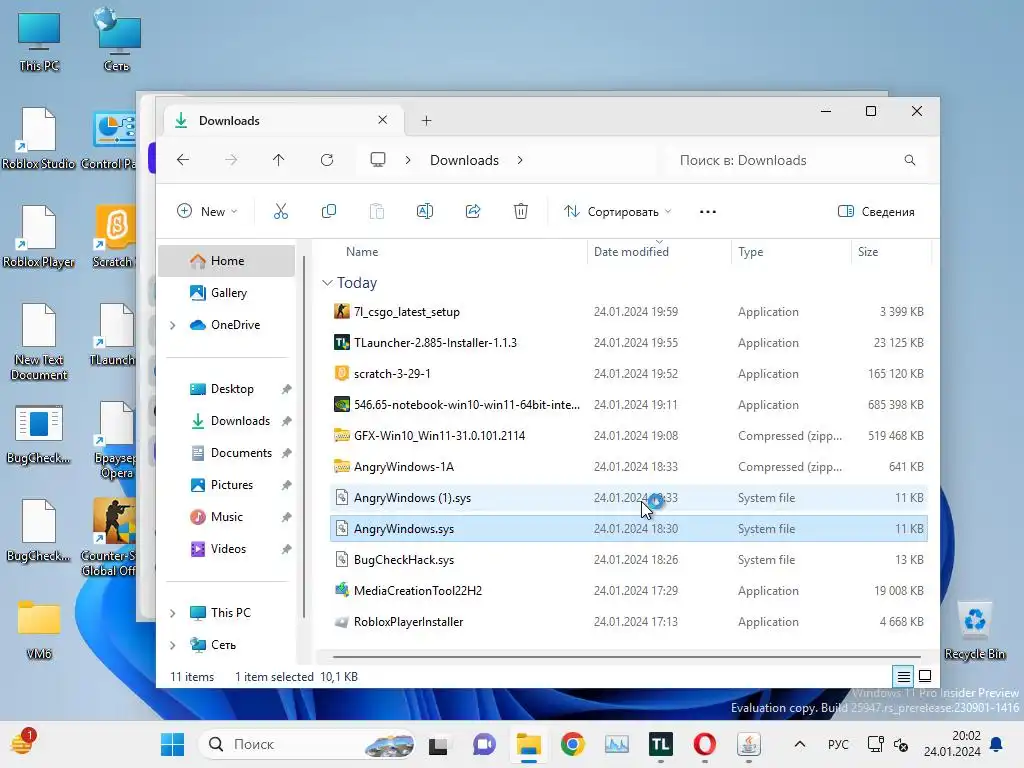The image size is (1024, 768).
Task: Switch to large thumbnails view icon
Action: pyautogui.click(x=925, y=677)
